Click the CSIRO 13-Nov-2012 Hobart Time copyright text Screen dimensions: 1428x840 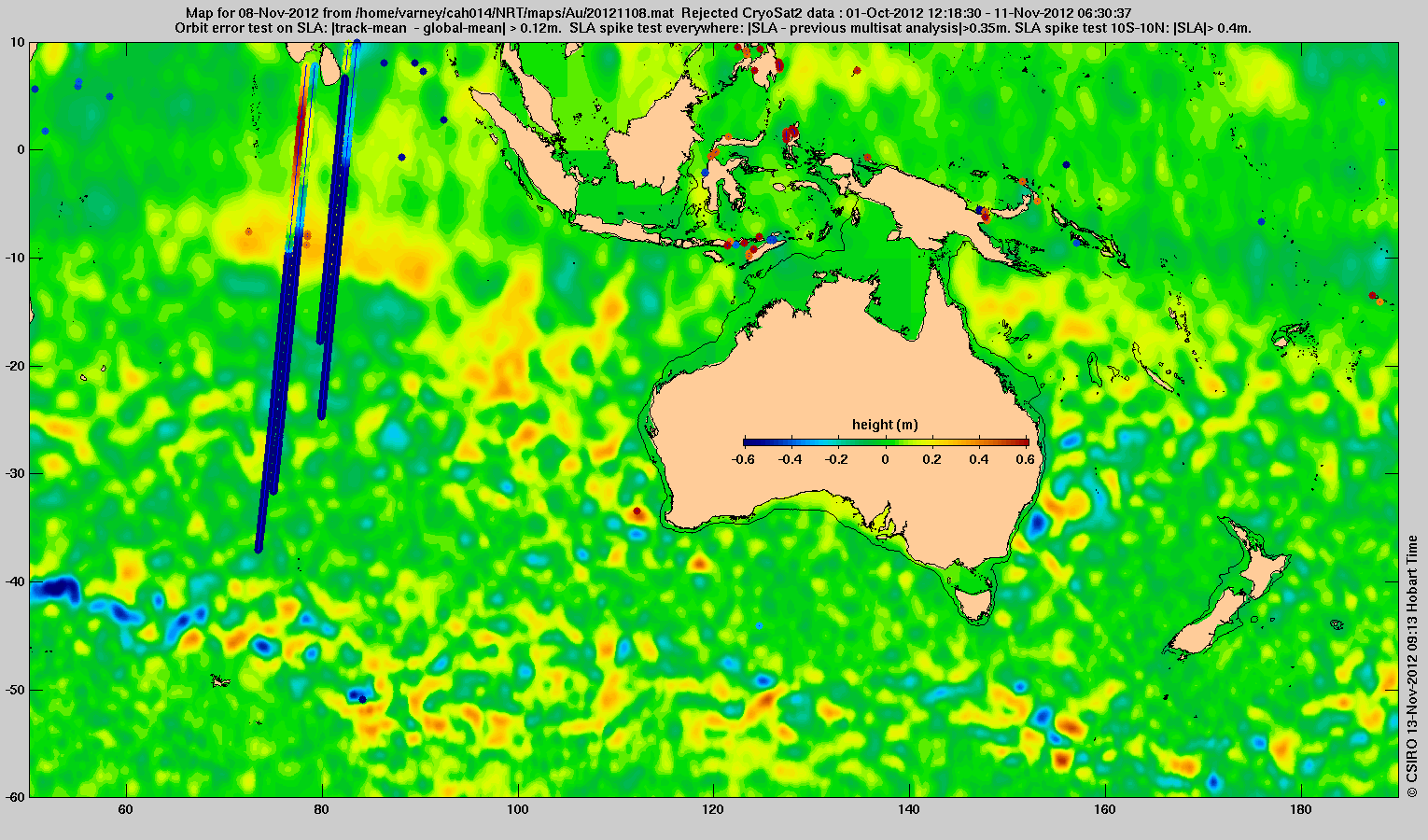[1412, 665]
